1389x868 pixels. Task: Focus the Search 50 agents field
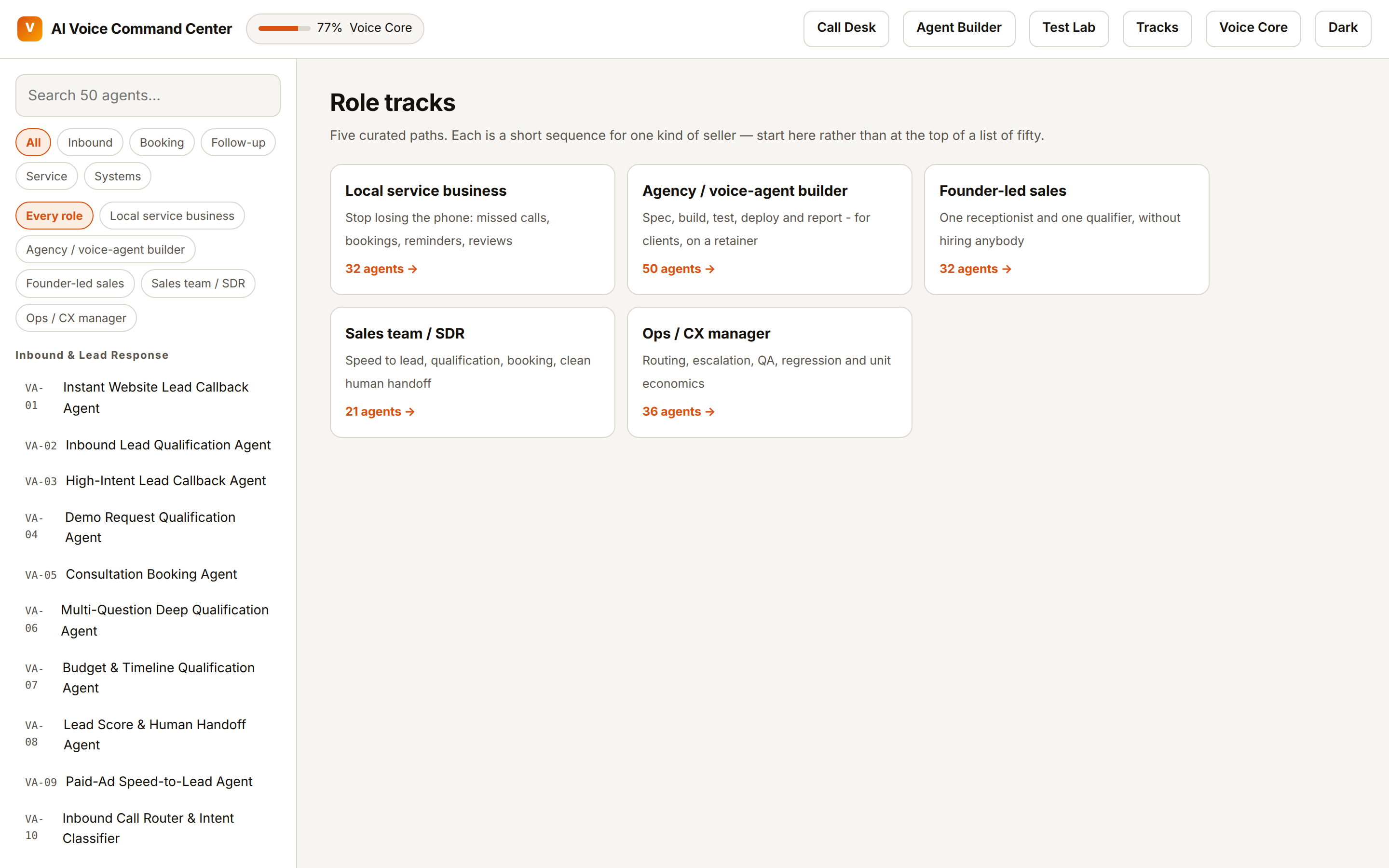148,95
